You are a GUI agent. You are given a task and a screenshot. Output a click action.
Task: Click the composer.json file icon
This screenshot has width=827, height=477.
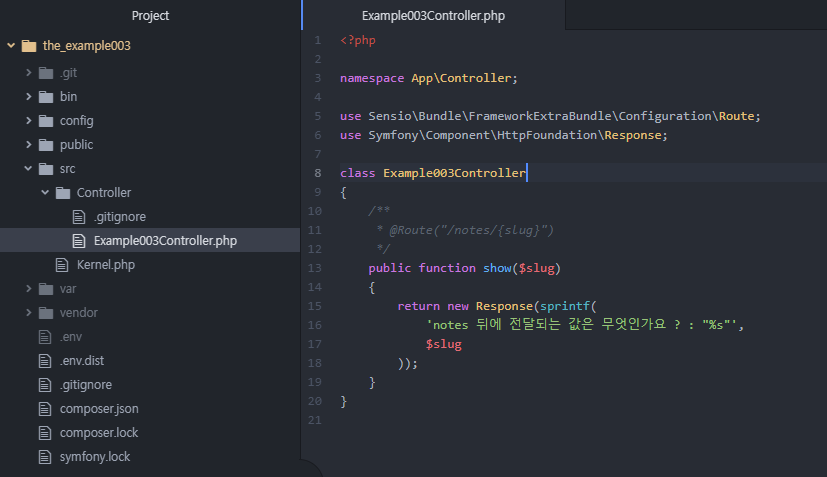coord(45,409)
